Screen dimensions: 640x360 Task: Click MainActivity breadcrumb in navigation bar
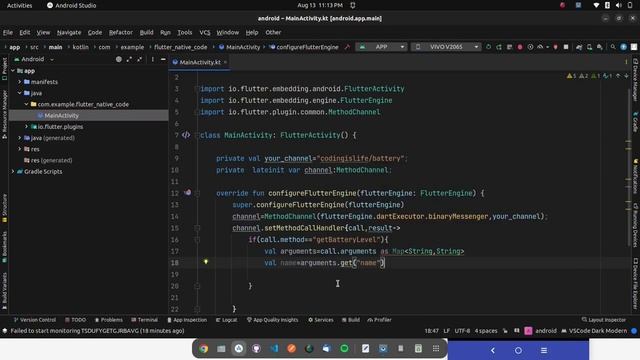click(239, 47)
